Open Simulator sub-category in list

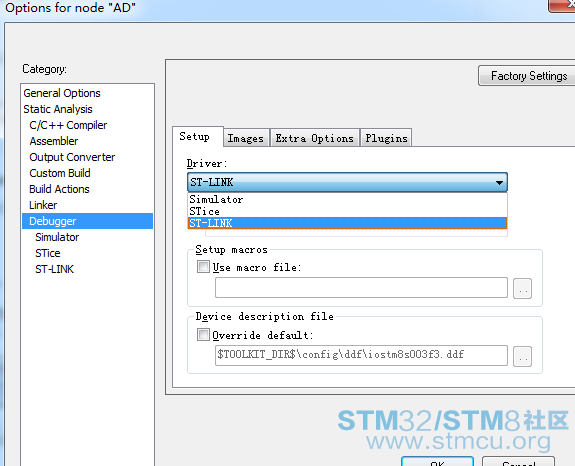57,237
